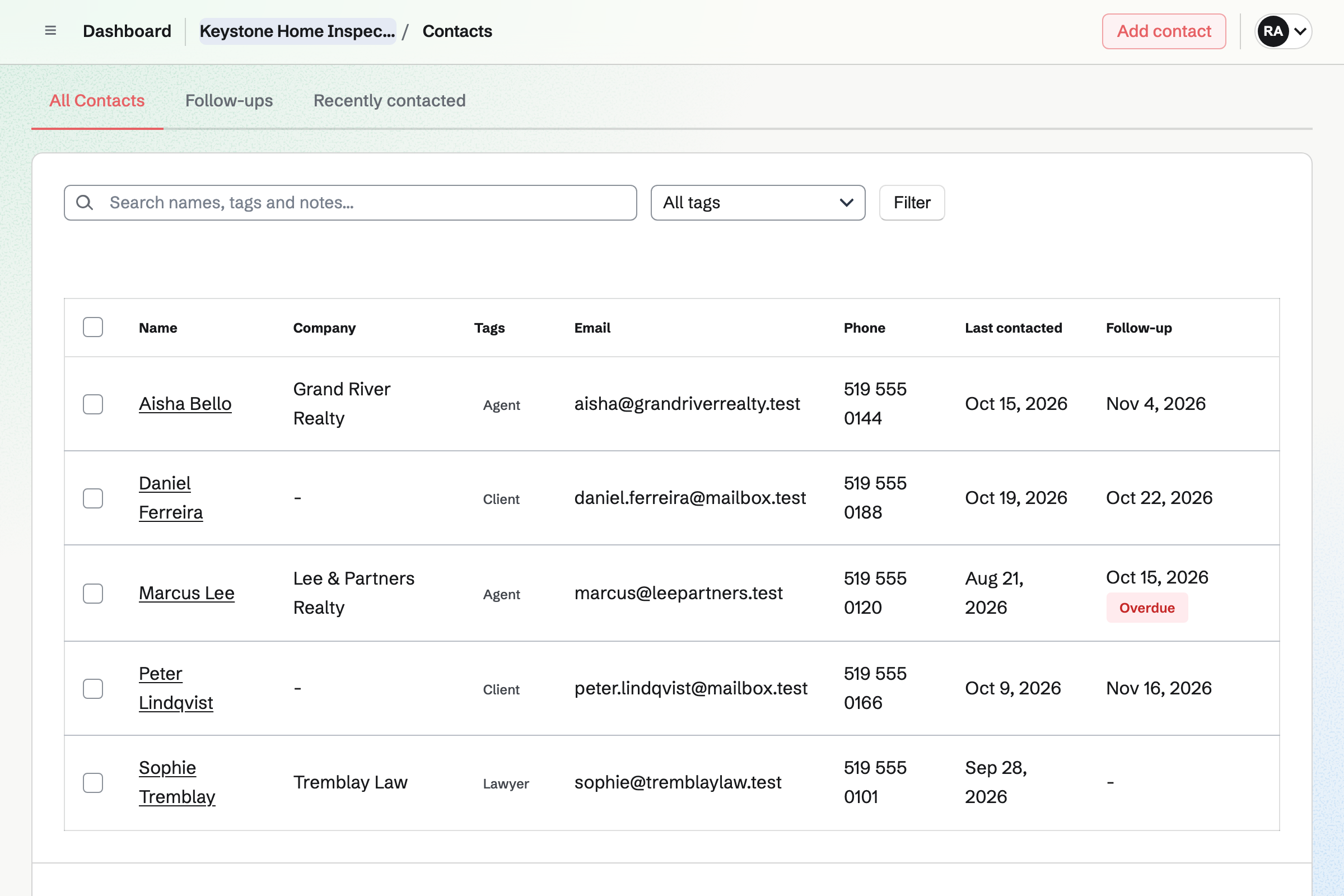Click the Lawyer tag for Sophie Tremblay
Image resolution: width=1344 pixels, height=896 pixels.
506,783
